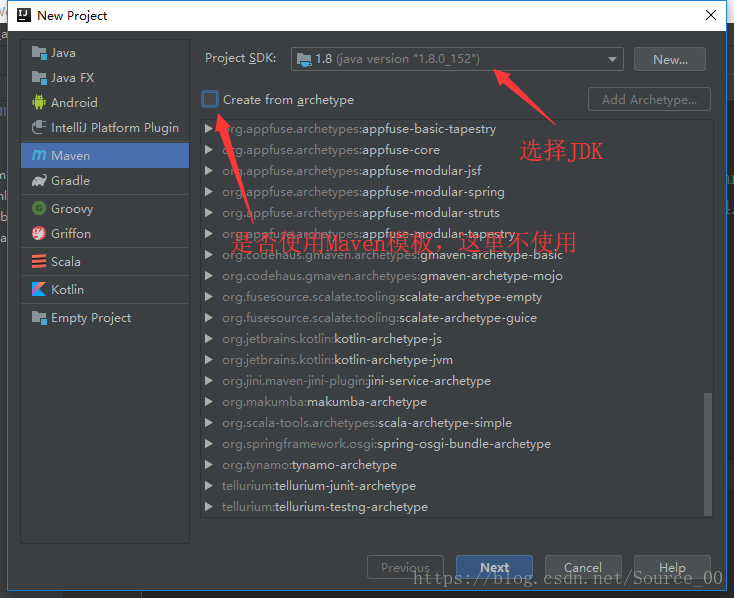
Task: Click the SDK folder icon in combo box
Action: [x=304, y=59]
